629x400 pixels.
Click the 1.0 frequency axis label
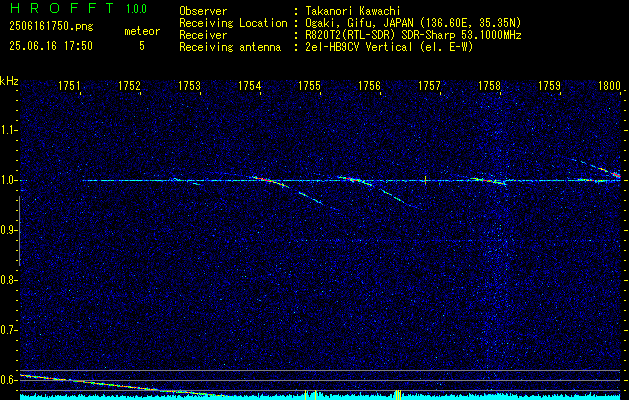click(8, 180)
